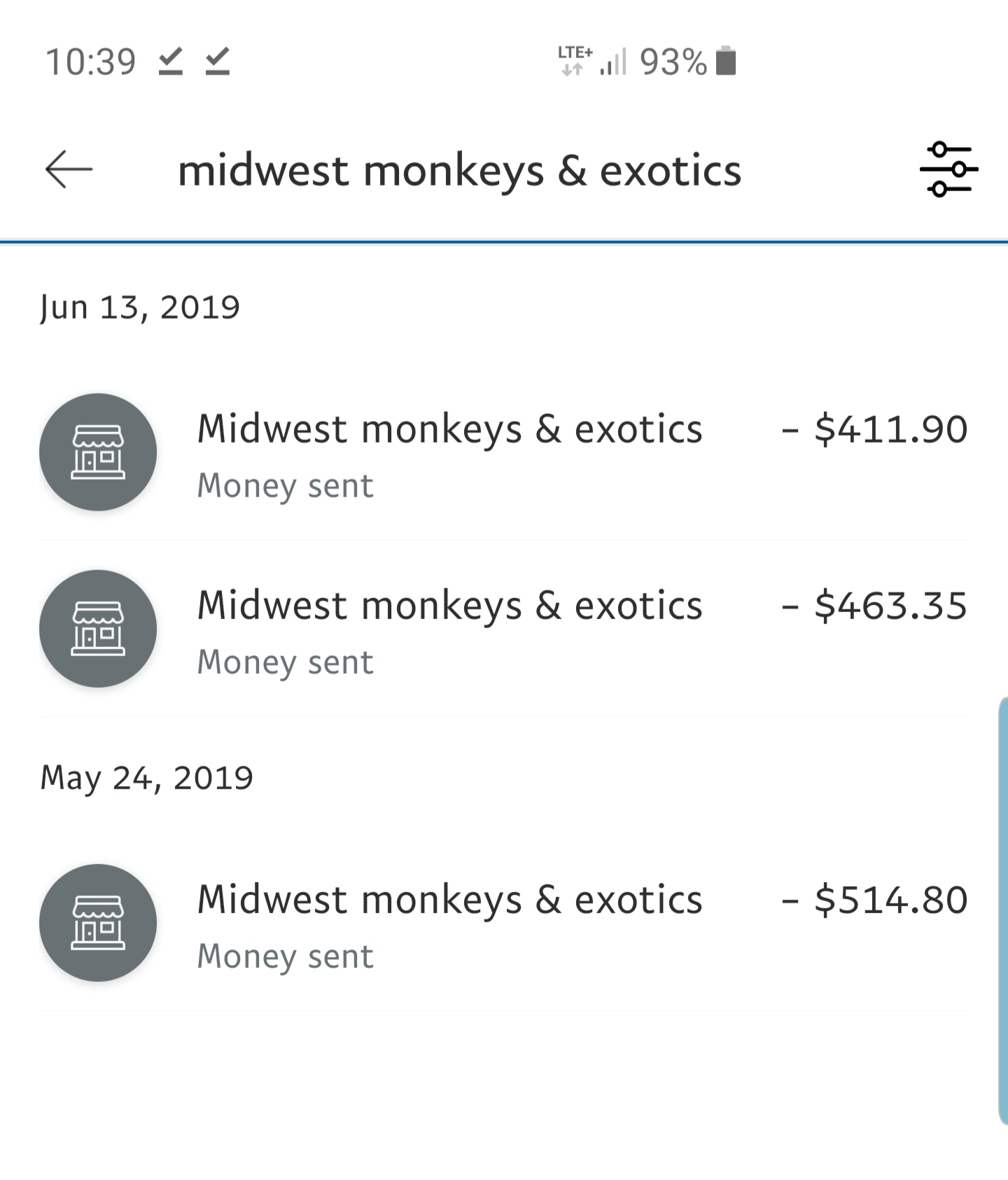Tap the May 24, 2019 date header
Image resolution: width=1008 pixels, height=1180 pixels.
pos(146,777)
